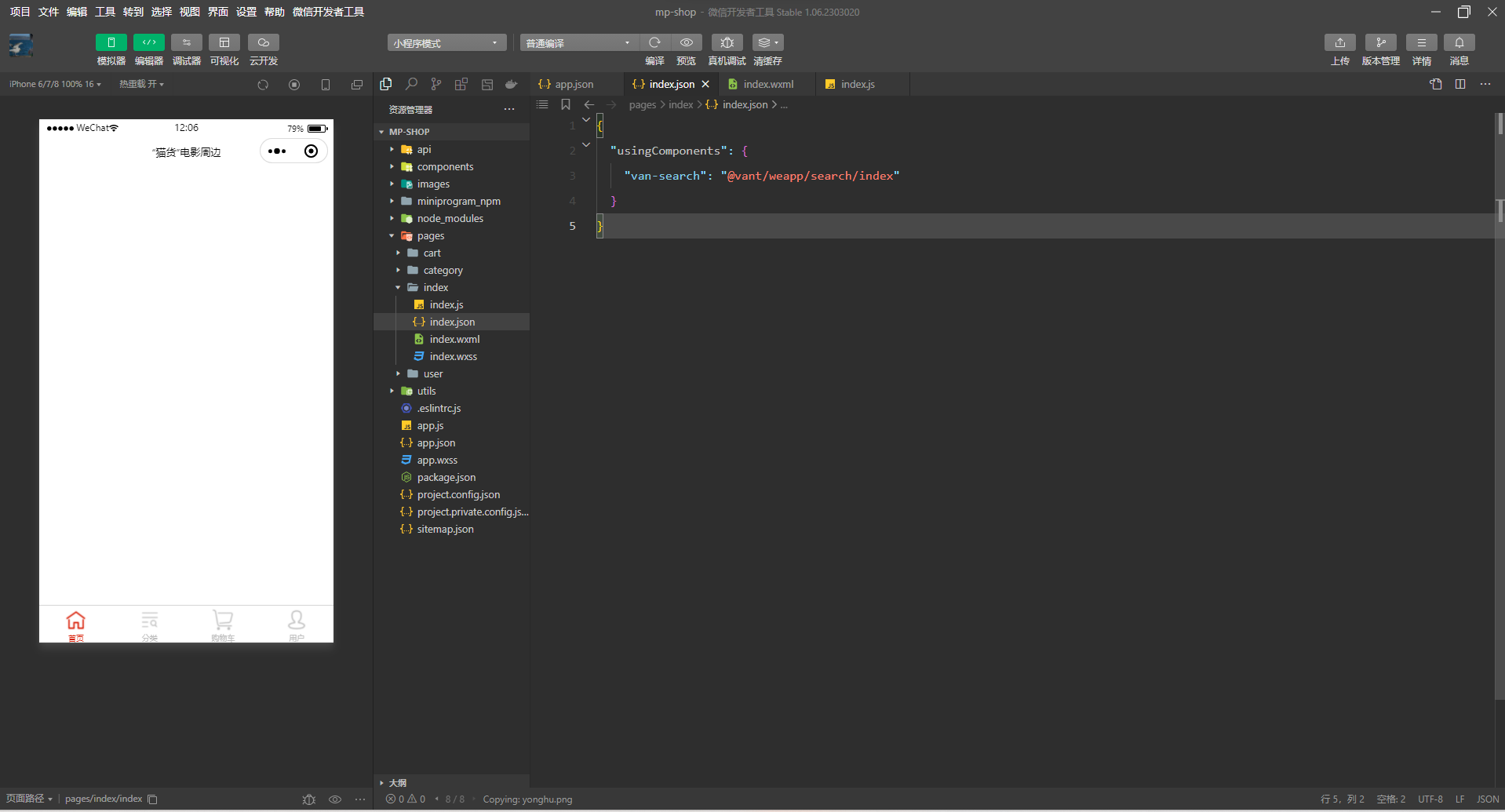Open the docker whale sidebar icon
Screen dimensions: 1505x812
coord(512,84)
